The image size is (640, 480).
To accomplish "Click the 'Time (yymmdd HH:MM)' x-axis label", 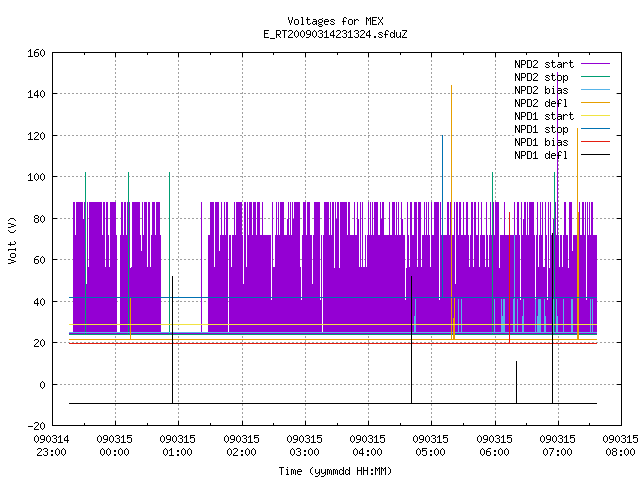I will point(335,471).
